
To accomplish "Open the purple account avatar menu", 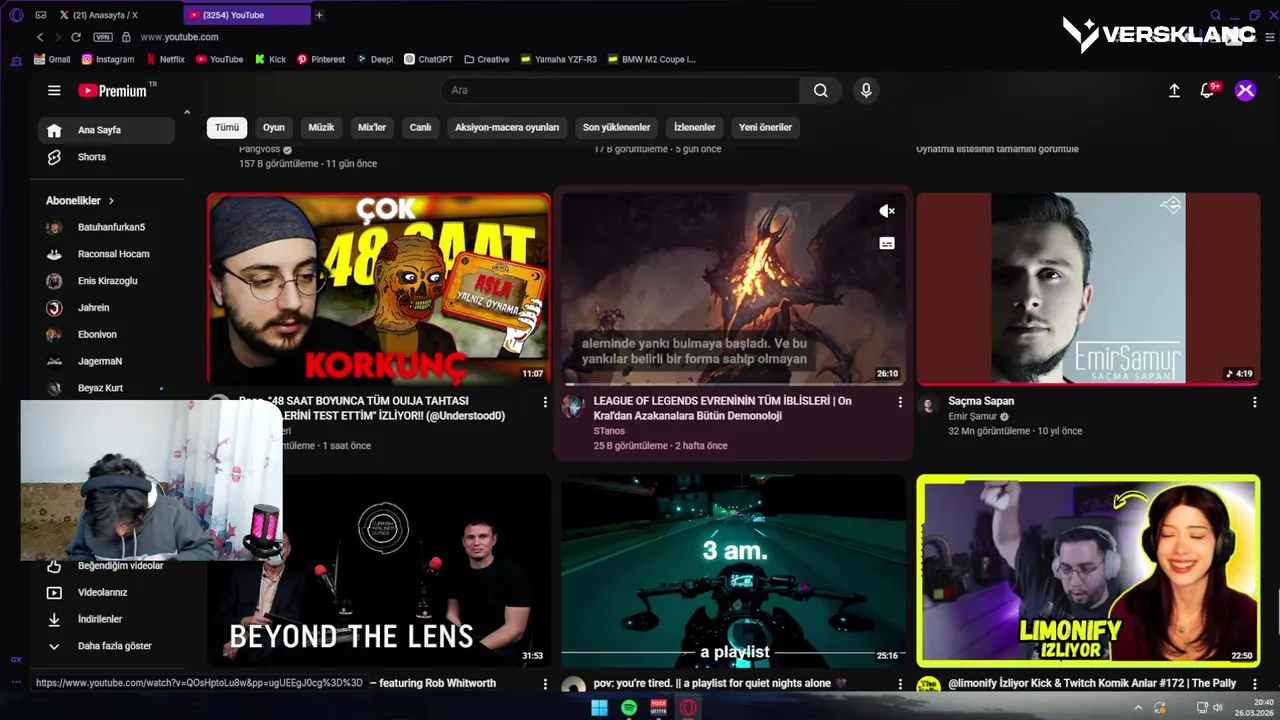I will [1245, 90].
